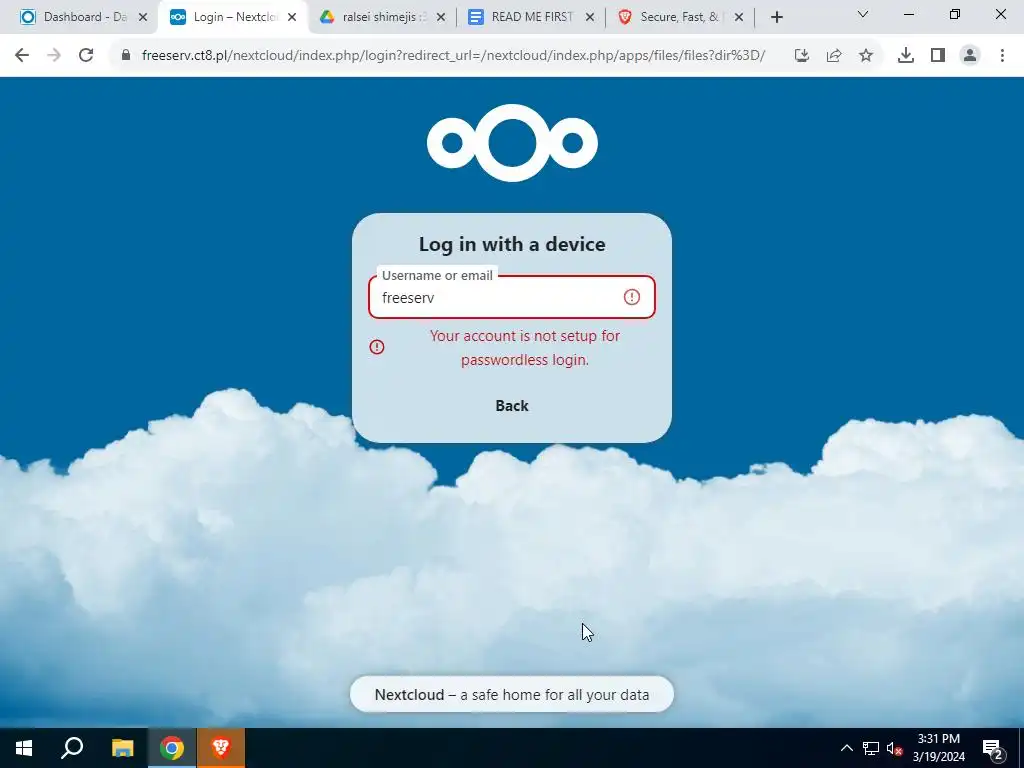
Task: Close the ralsei shimejis tab
Action: coord(441,18)
